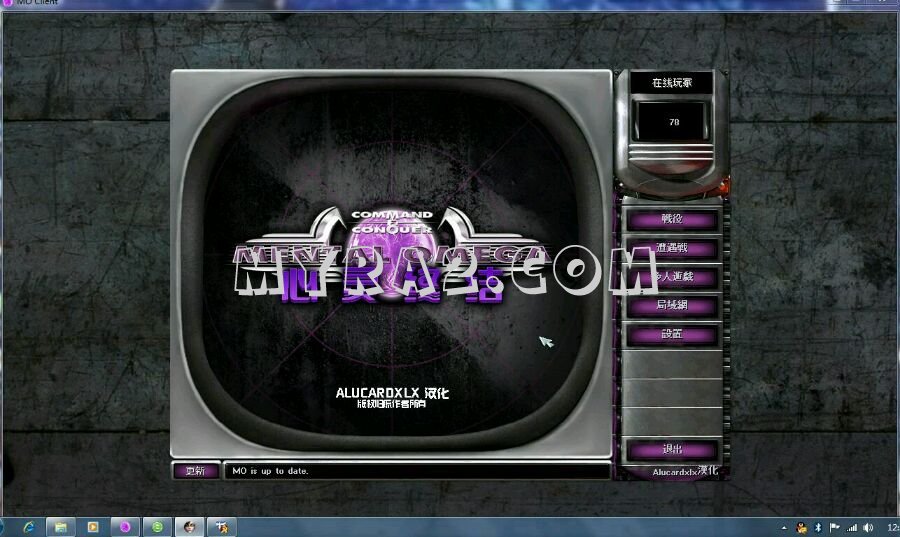Viewport: 900px width, 537px height.
Task: Show hidden system tray icons arrow
Action: pos(784,528)
